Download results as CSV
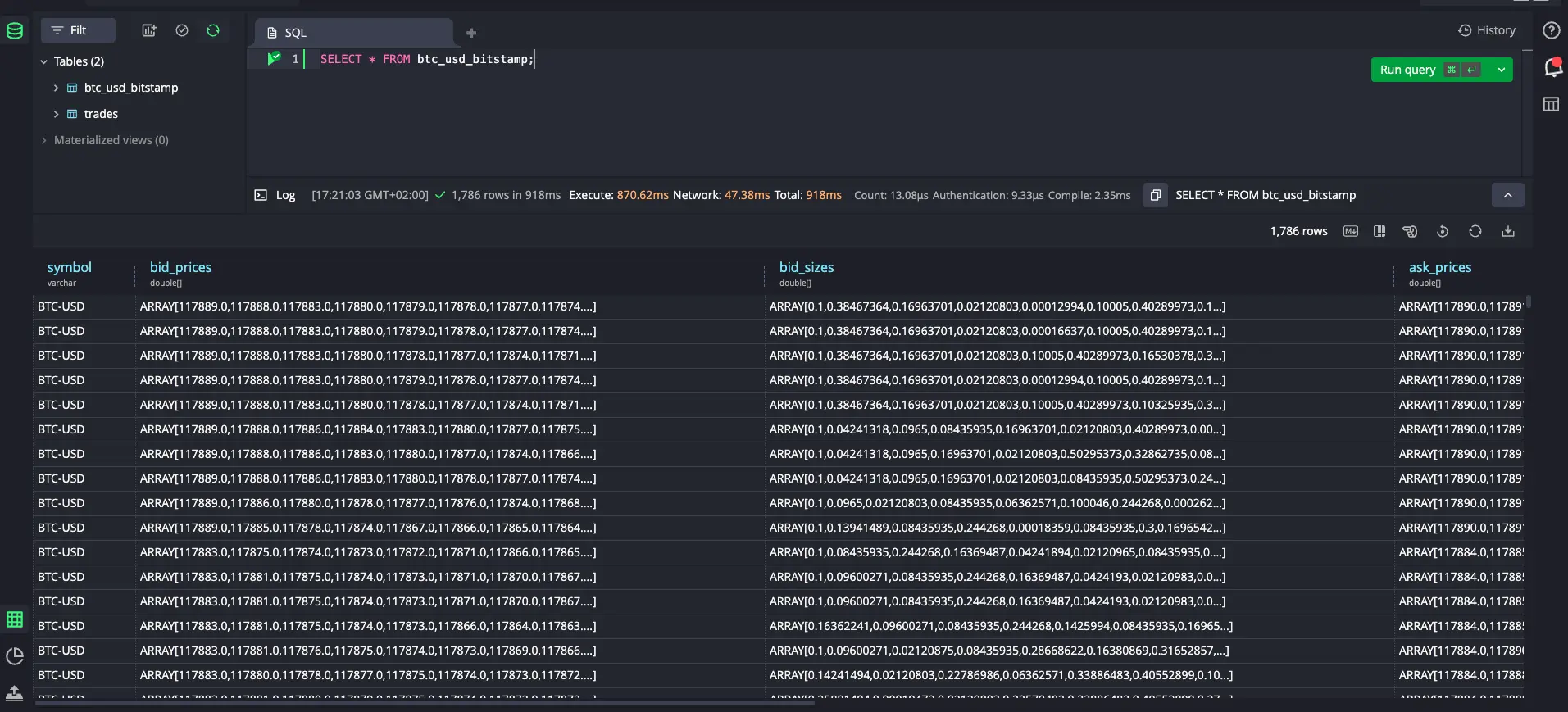 pos(1508,231)
